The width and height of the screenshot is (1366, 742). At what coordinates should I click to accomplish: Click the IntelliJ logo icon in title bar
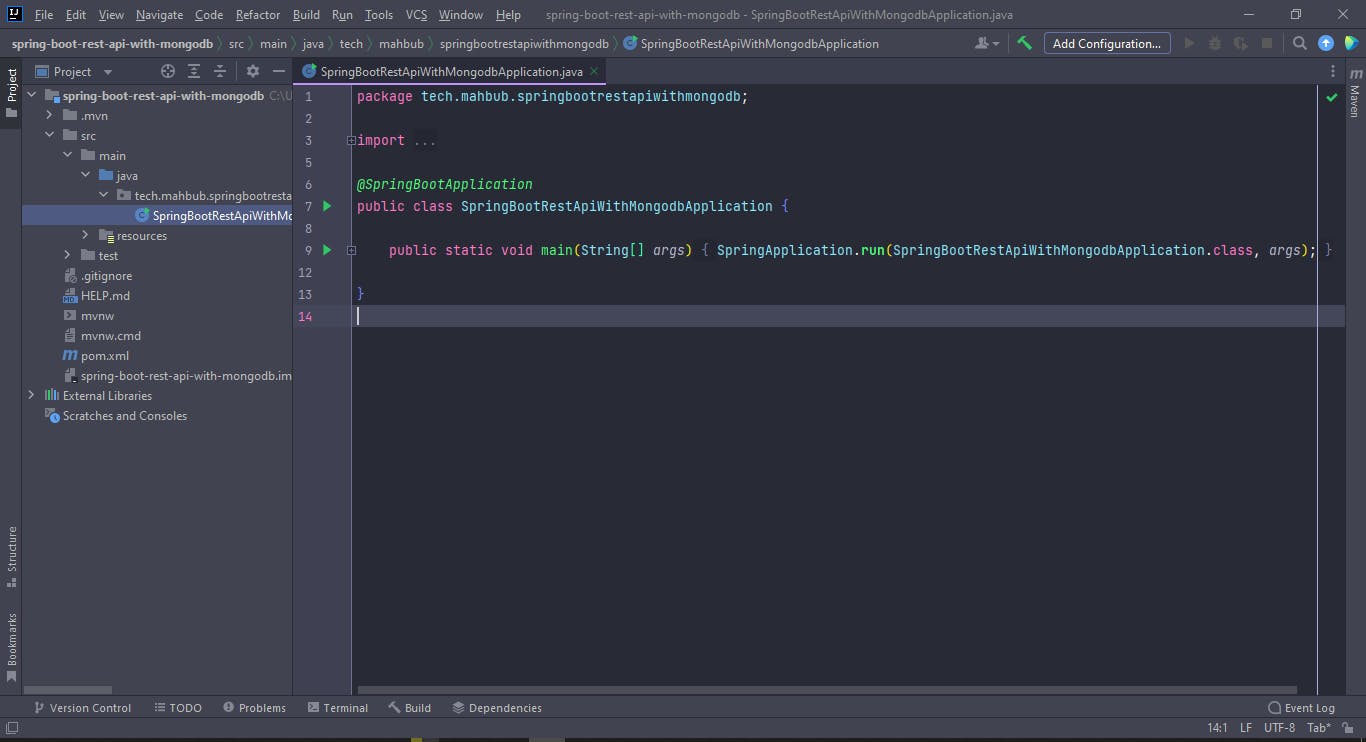15,15
